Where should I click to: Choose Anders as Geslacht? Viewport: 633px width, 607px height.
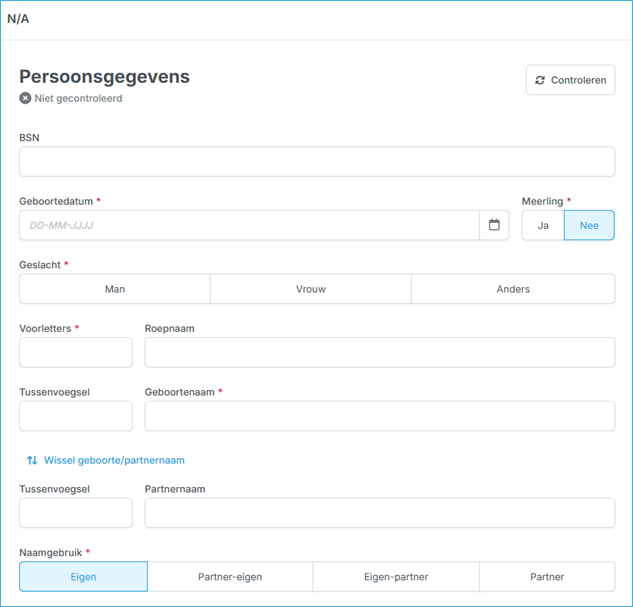point(513,289)
